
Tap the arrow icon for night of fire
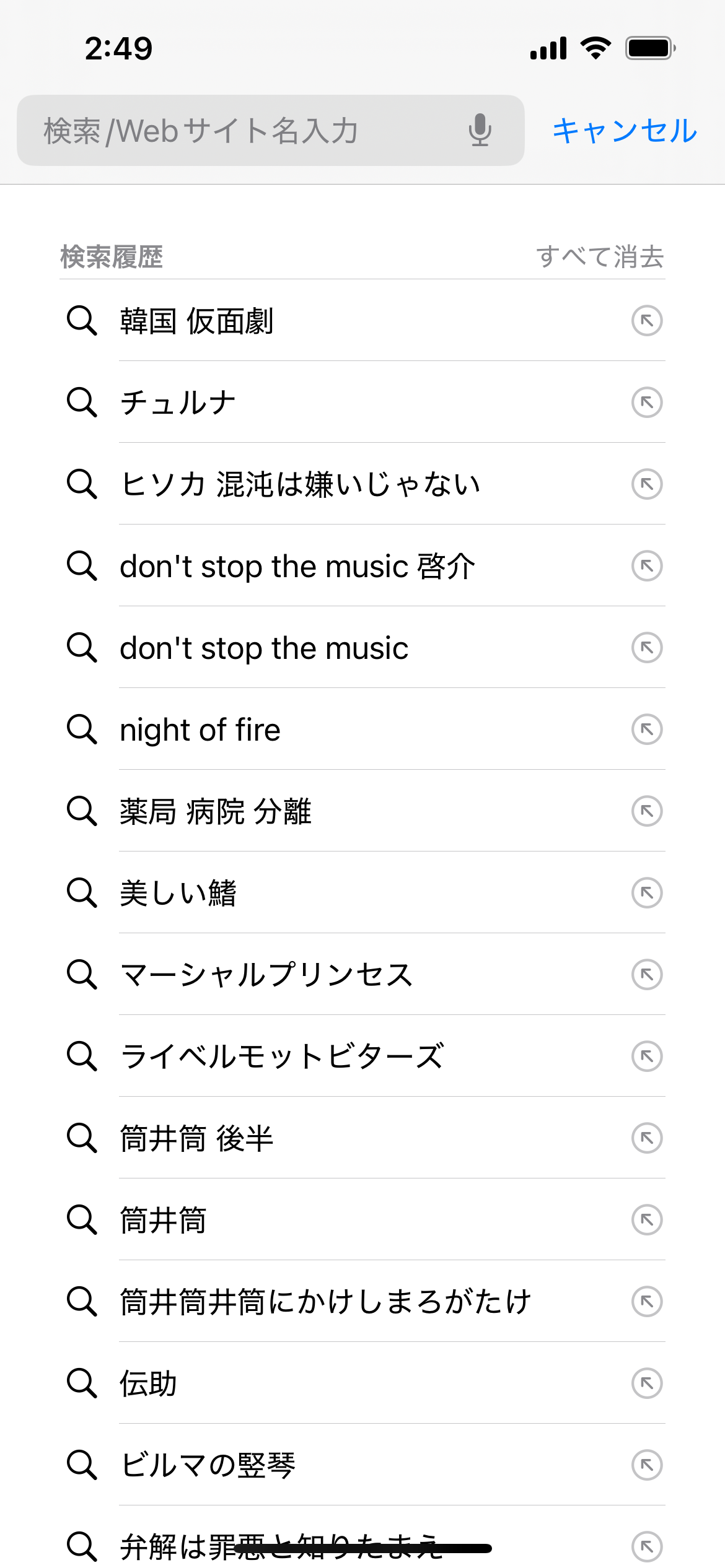click(x=647, y=730)
